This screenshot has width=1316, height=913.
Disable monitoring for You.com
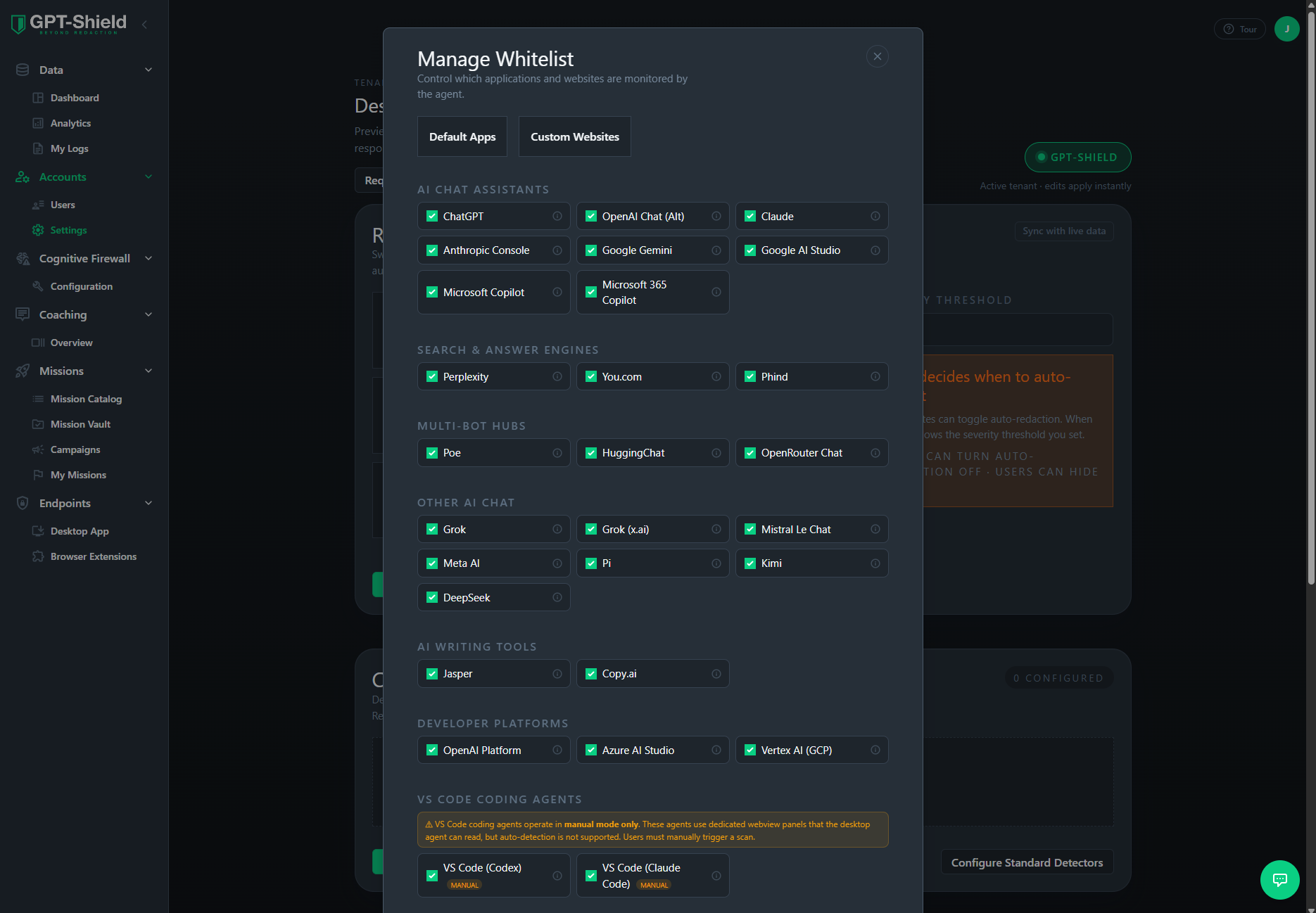coord(591,376)
